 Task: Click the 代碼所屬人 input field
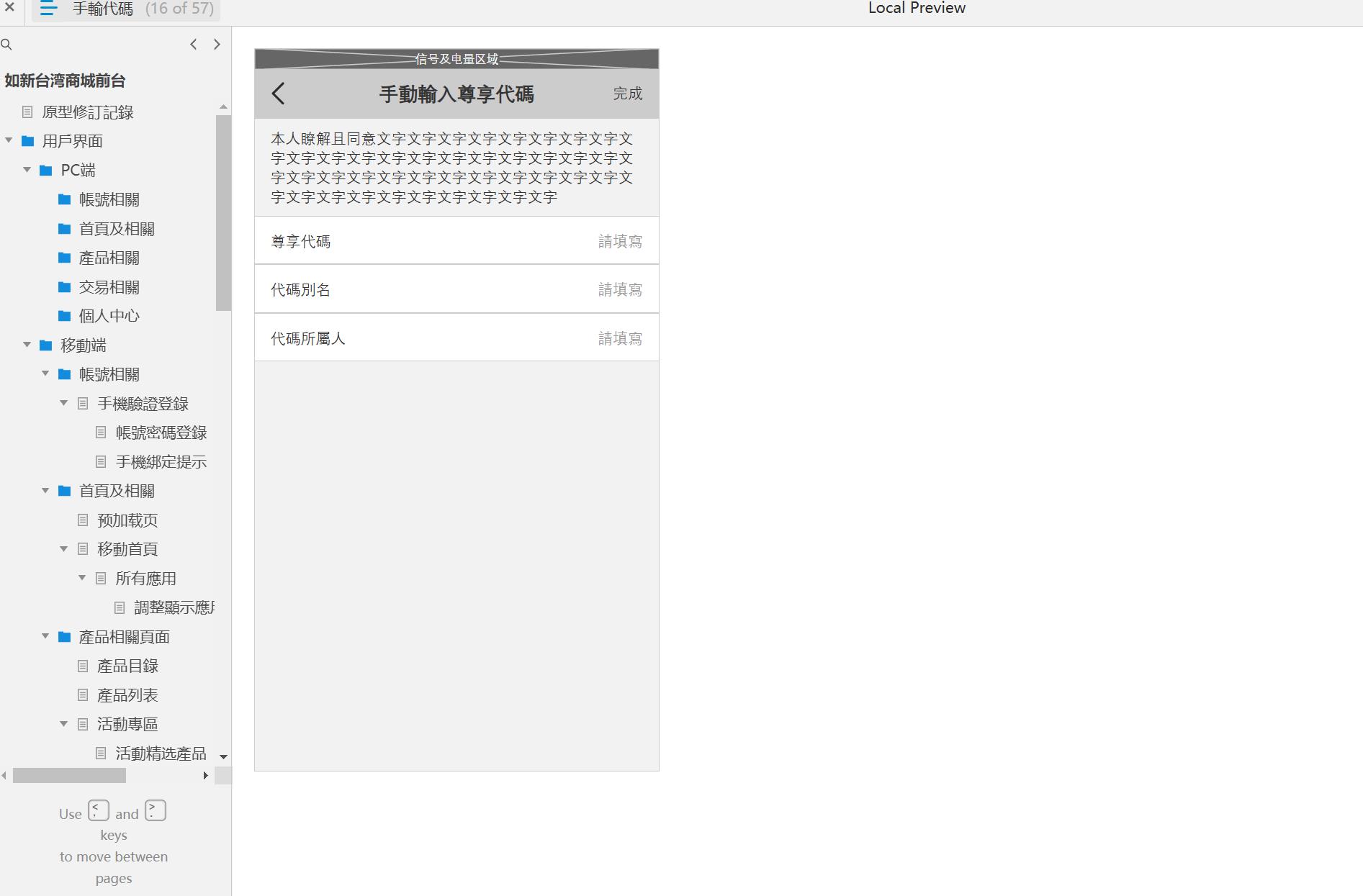click(x=456, y=338)
